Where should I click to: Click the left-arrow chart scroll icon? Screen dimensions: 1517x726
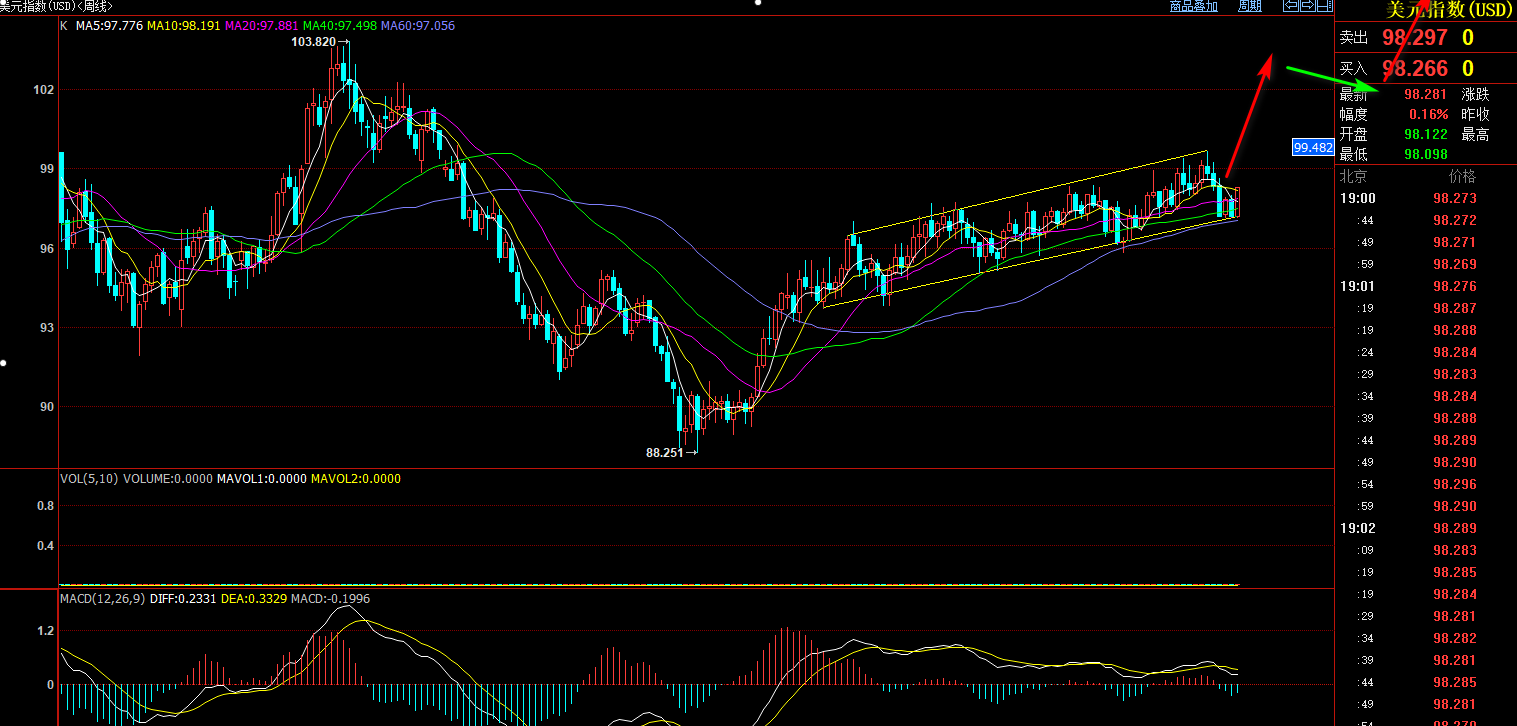click(x=1292, y=6)
